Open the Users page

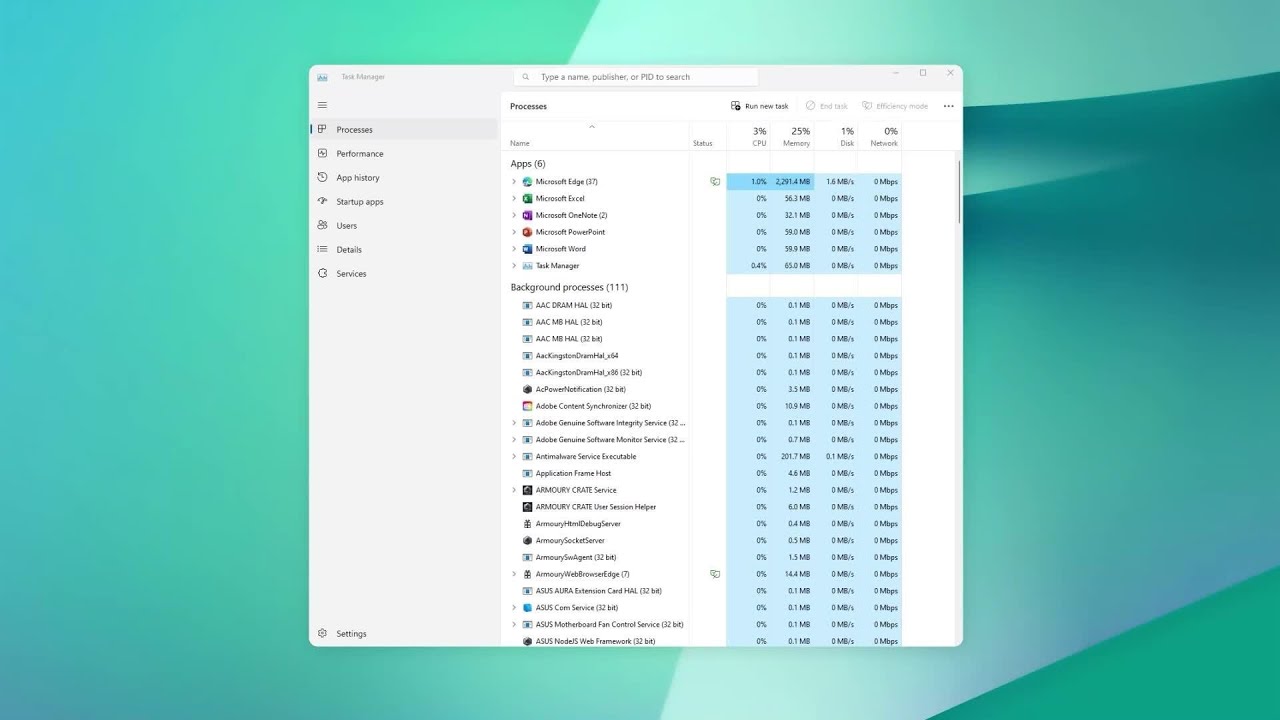point(403,226)
